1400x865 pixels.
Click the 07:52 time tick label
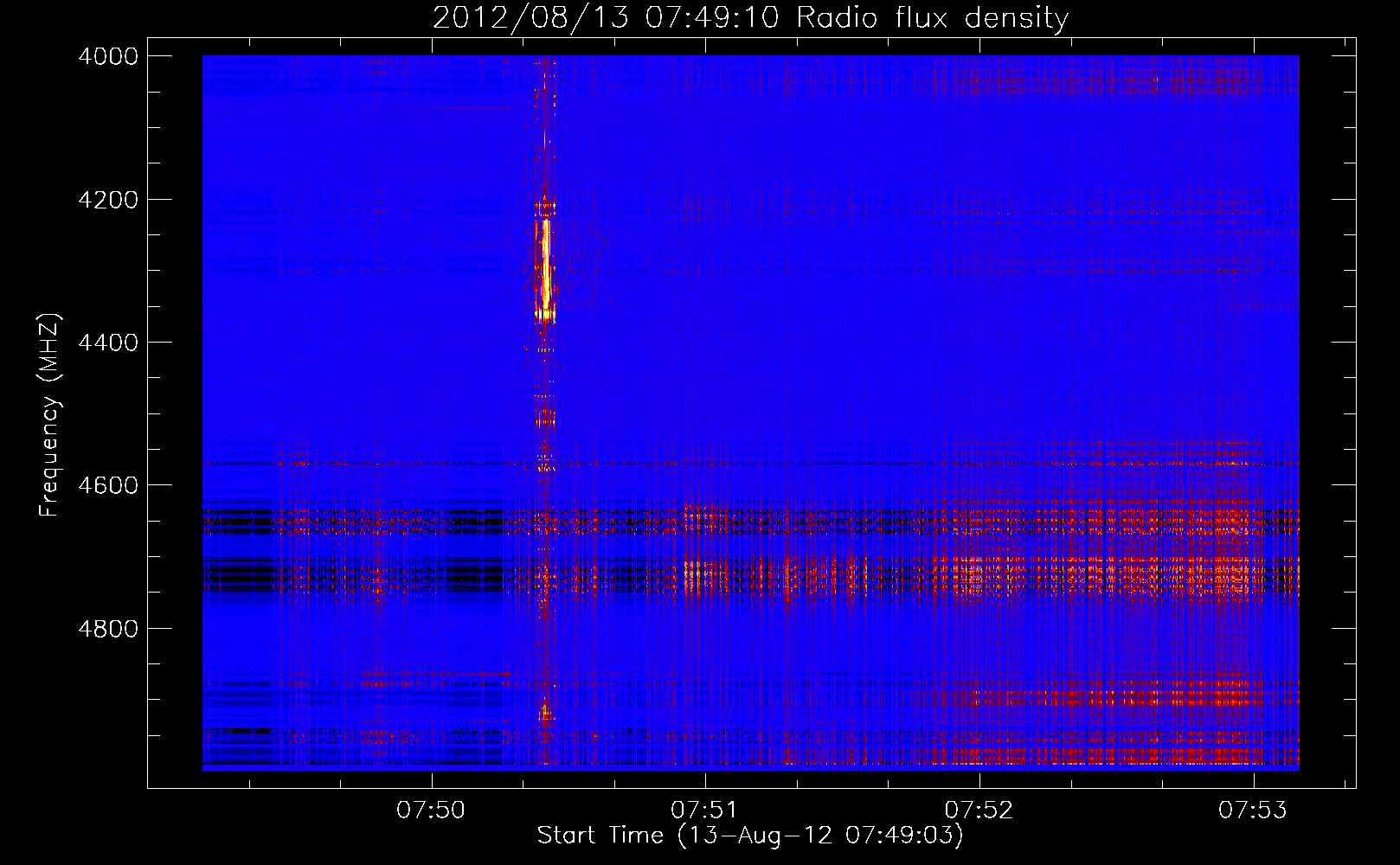coord(979,811)
